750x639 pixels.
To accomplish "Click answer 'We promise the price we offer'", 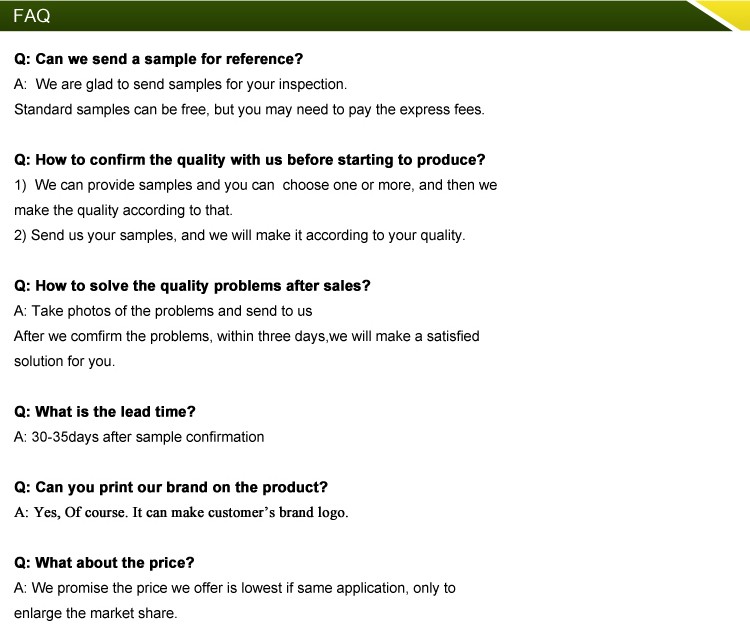I will [235, 588].
